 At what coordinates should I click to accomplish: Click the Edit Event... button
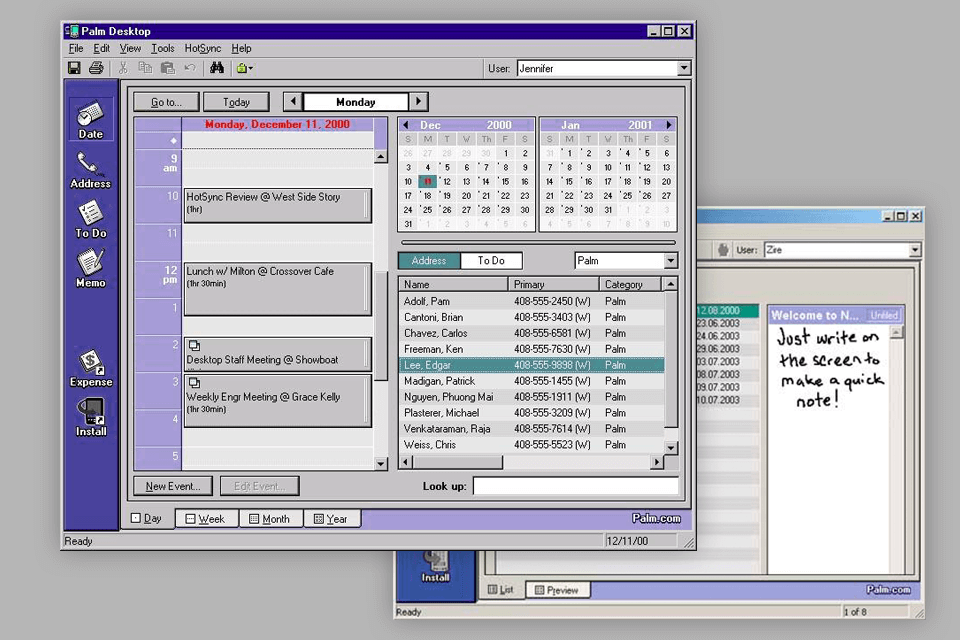[260, 486]
